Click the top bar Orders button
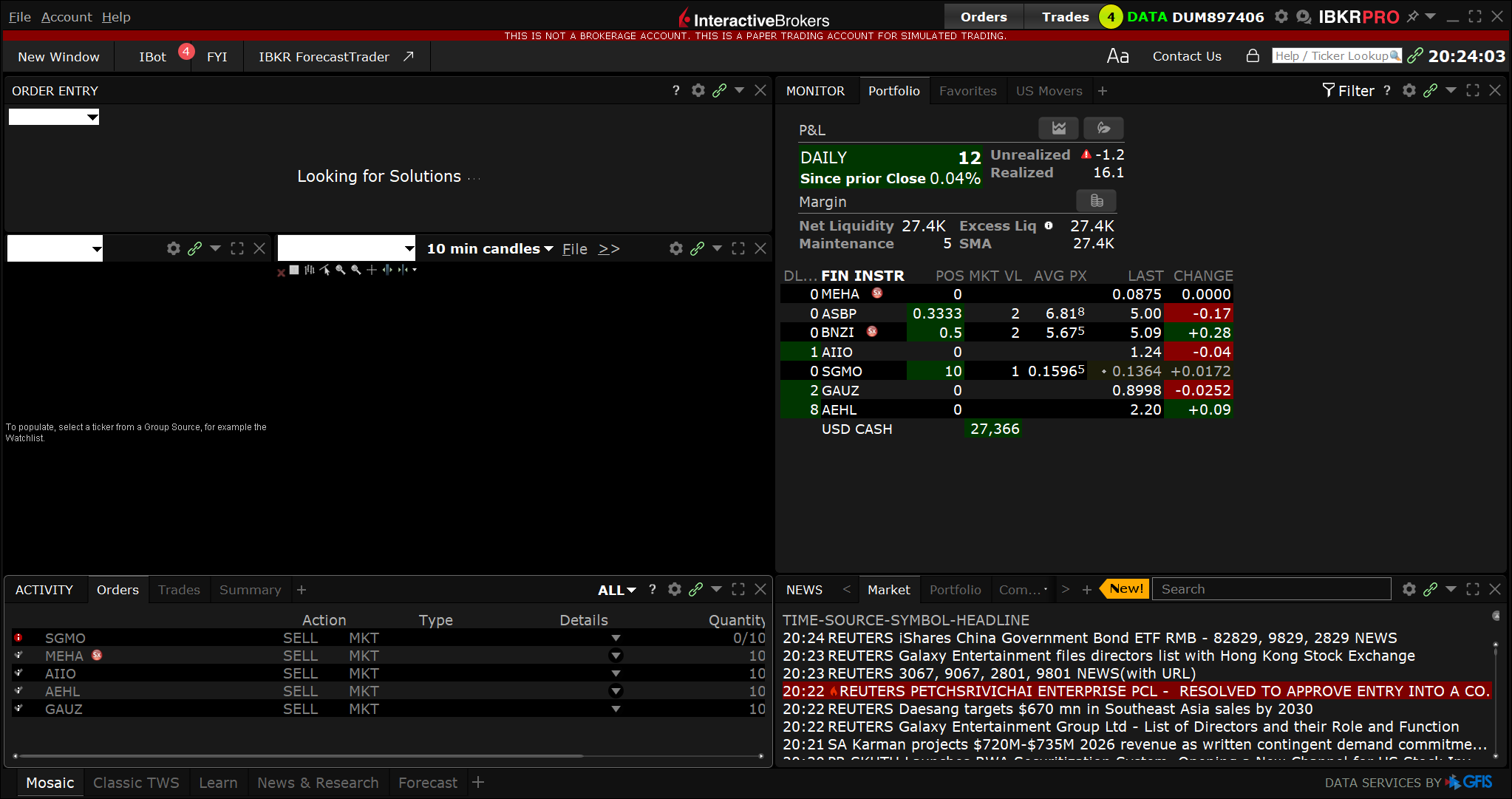 pos(984,16)
